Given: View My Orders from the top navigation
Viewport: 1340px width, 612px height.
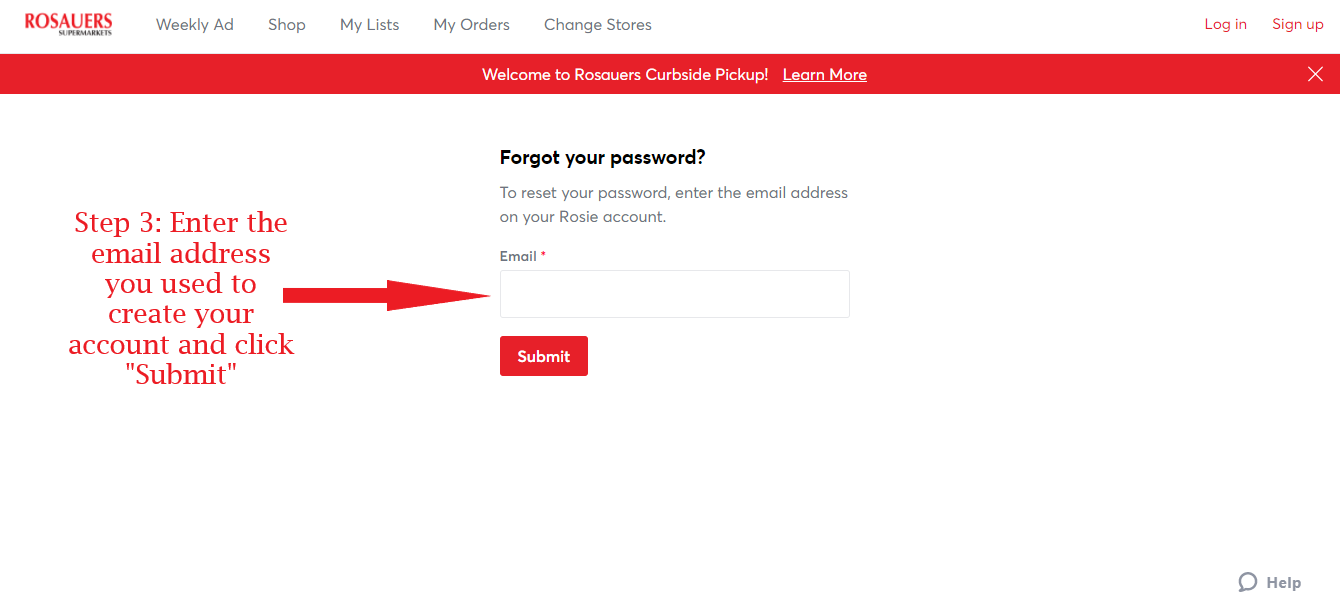Looking at the screenshot, I should (471, 25).
